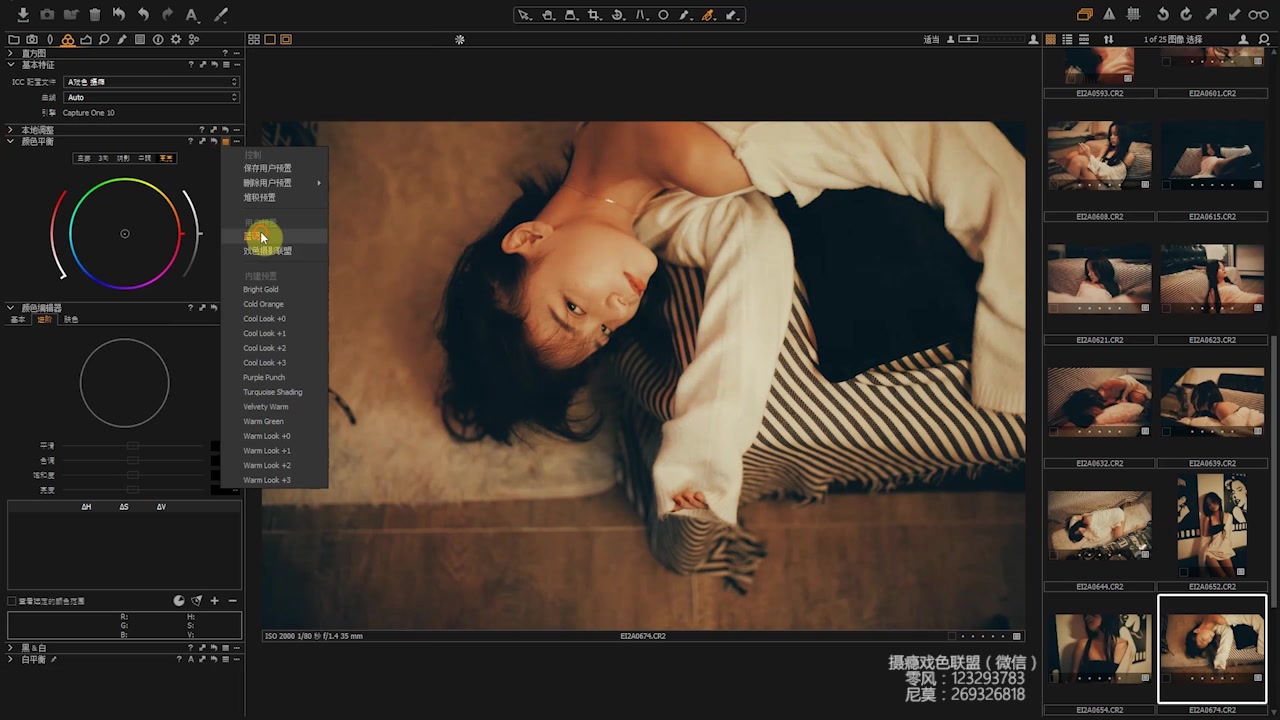Open the Output gear tool tab

pos(176,40)
